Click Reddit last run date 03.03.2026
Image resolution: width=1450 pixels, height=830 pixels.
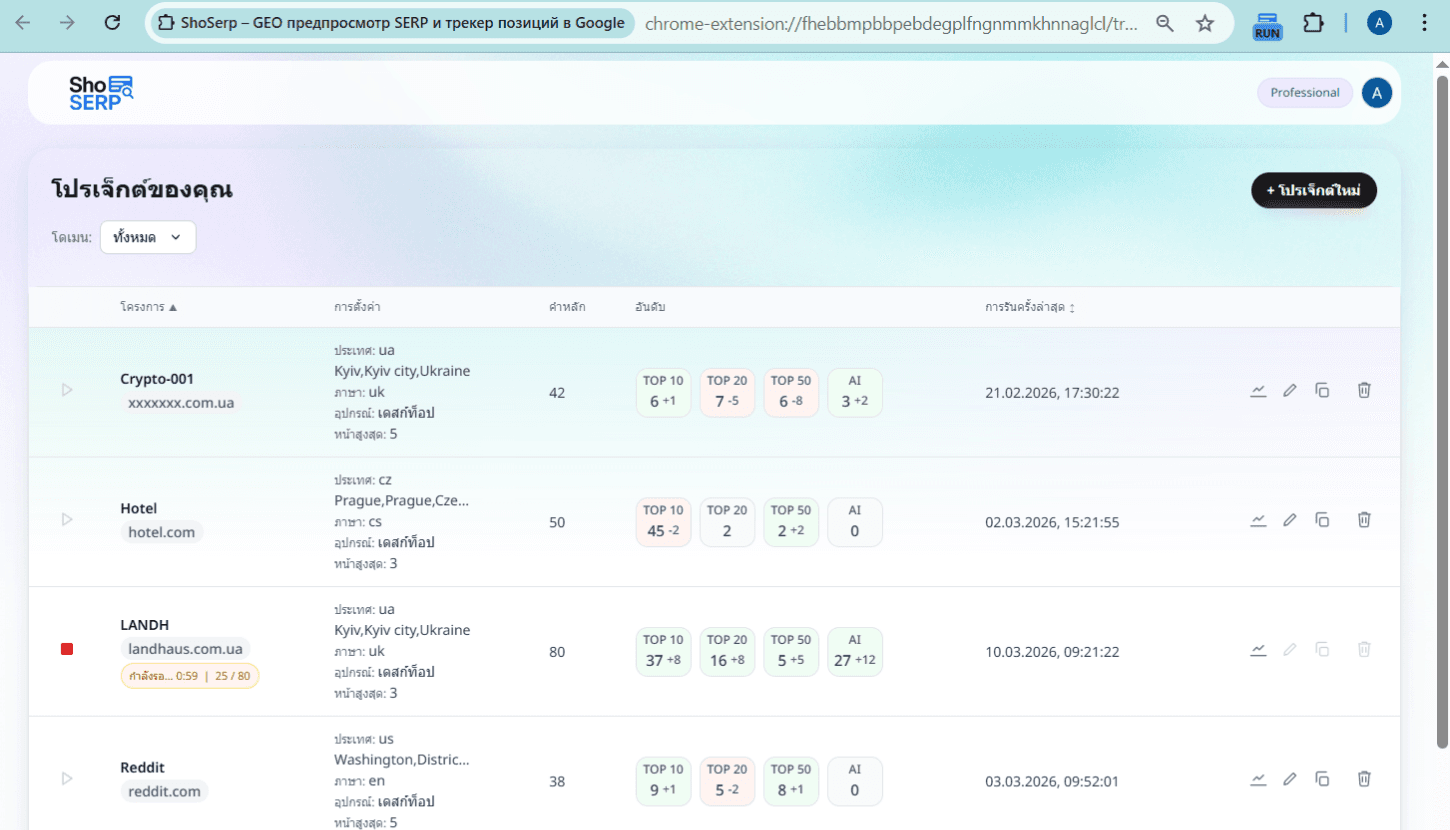1052,781
